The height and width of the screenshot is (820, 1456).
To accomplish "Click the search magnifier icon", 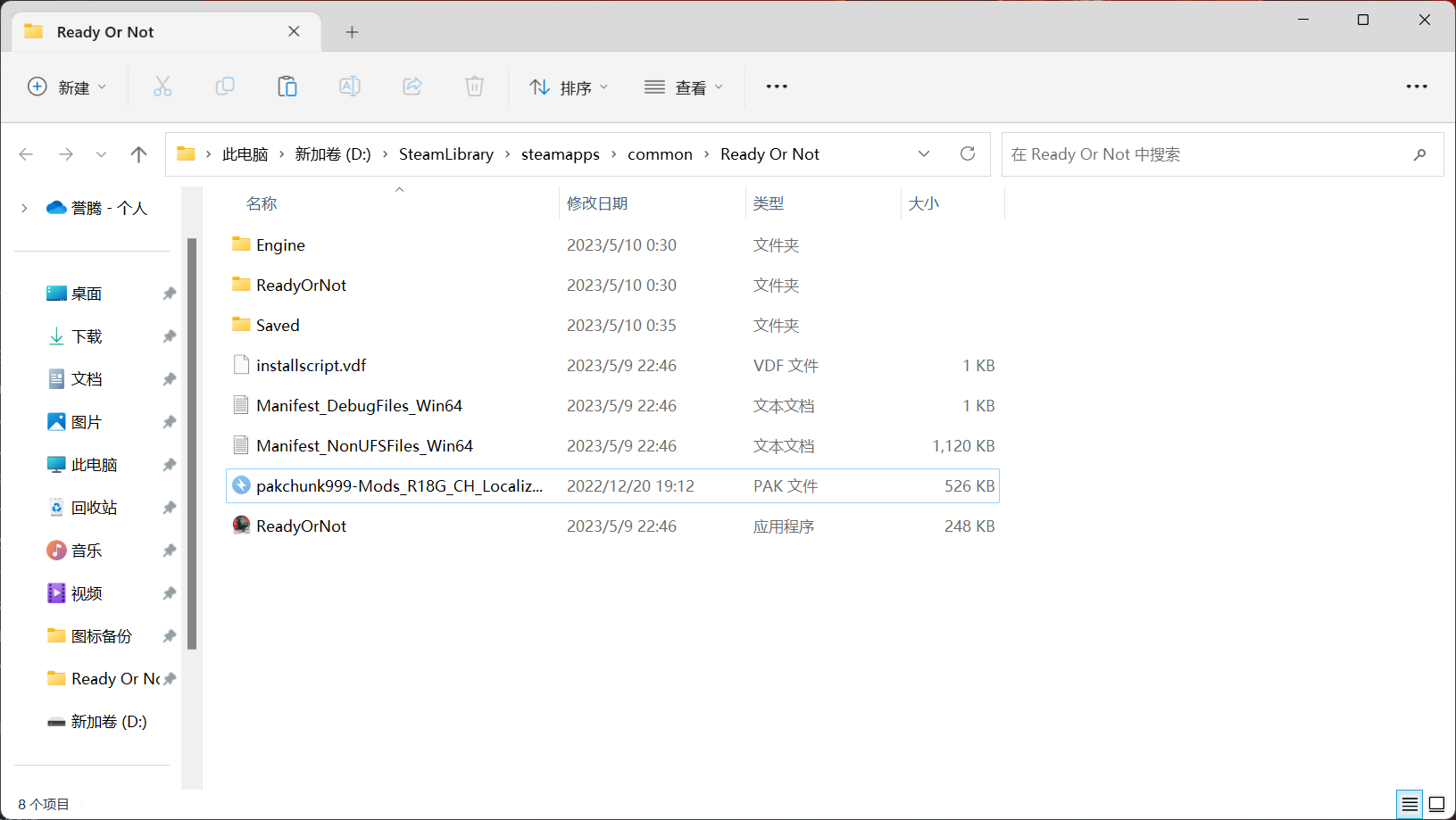I will click(1419, 154).
